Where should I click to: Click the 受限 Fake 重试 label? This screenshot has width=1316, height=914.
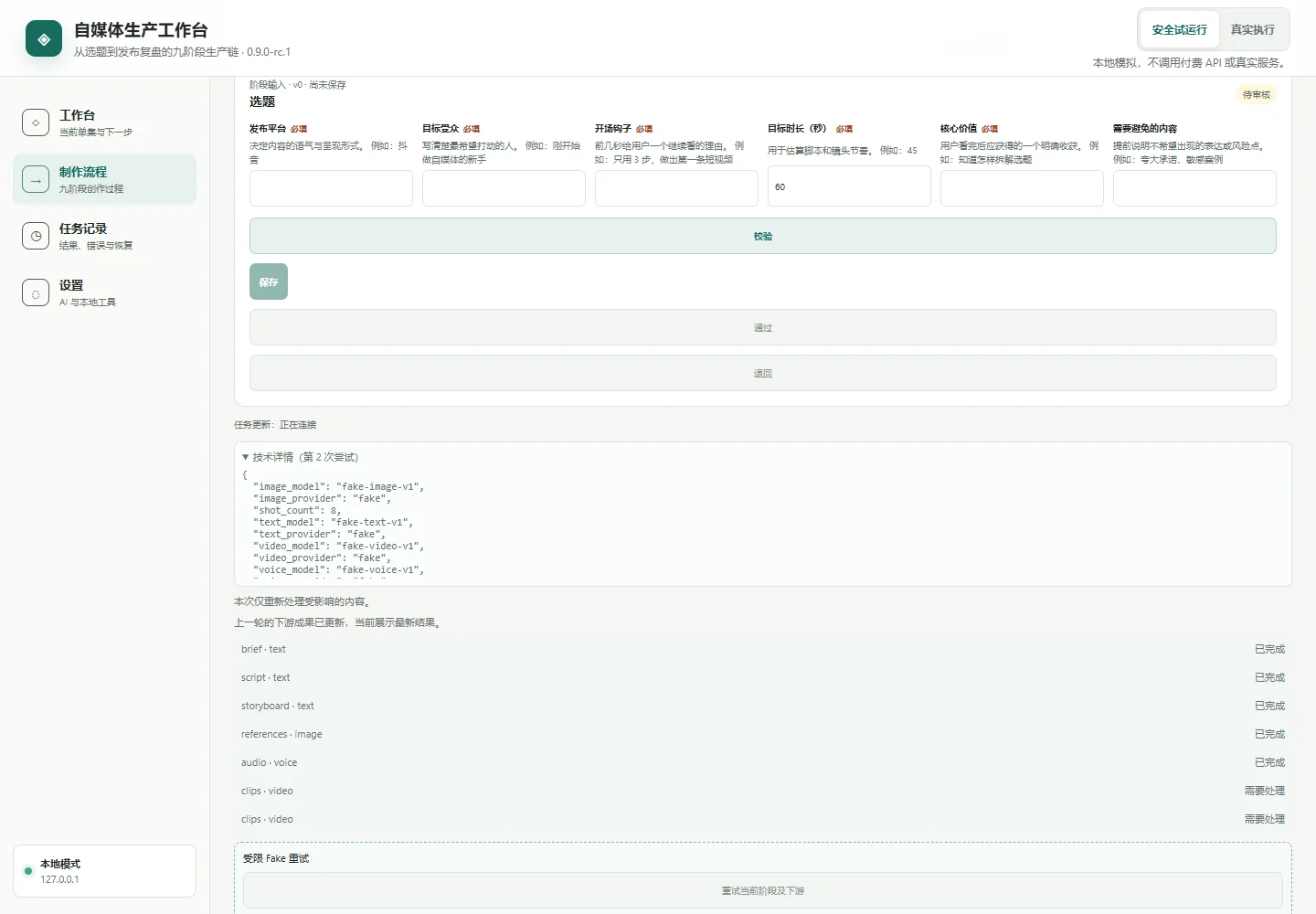(x=276, y=858)
